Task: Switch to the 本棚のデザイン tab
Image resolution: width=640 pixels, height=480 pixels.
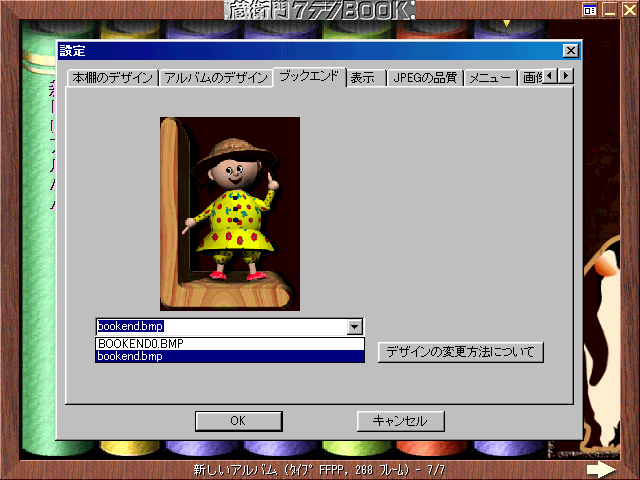Action: click(113, 78)
